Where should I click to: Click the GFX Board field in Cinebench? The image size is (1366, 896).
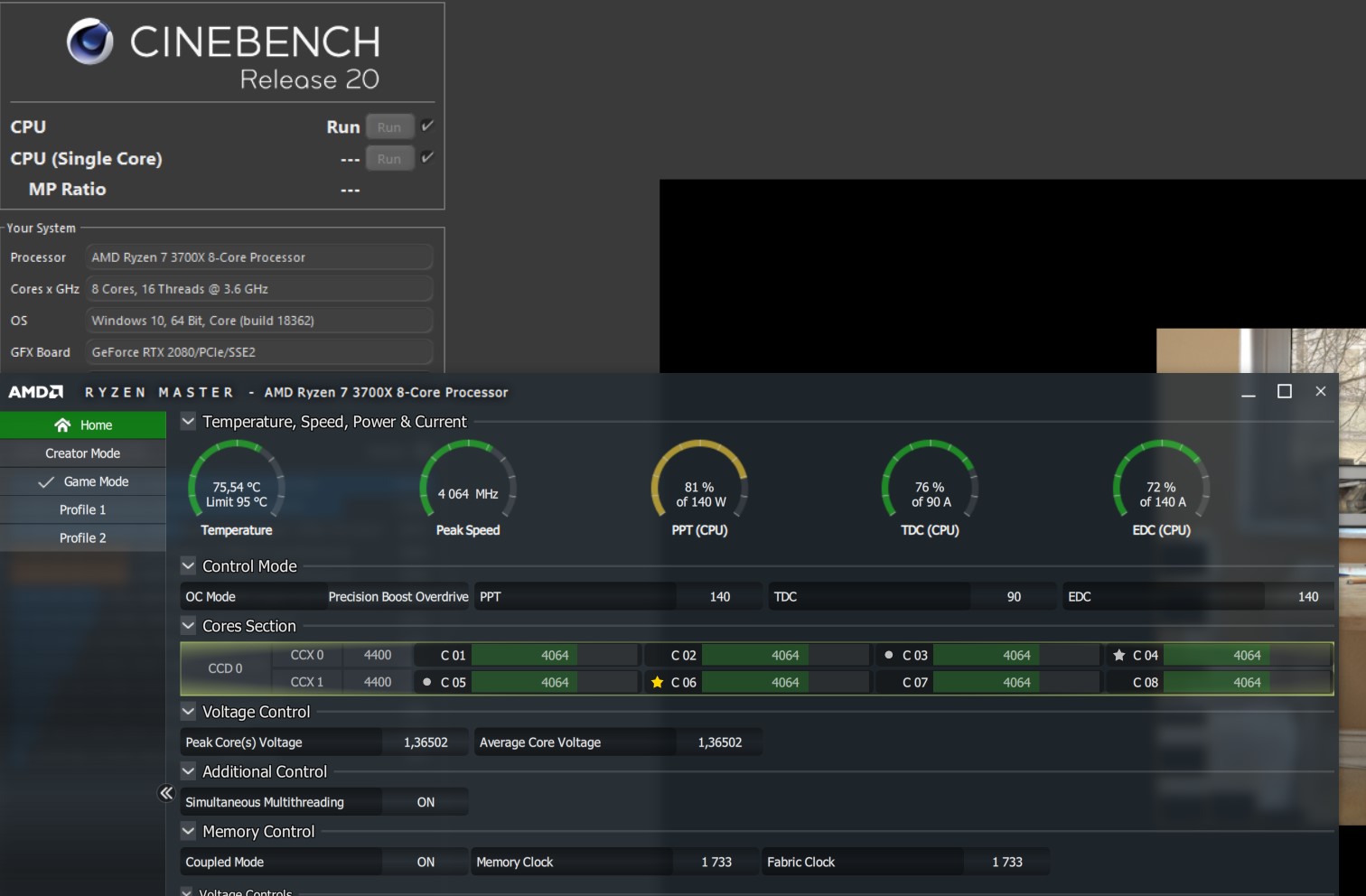point(259,352)
